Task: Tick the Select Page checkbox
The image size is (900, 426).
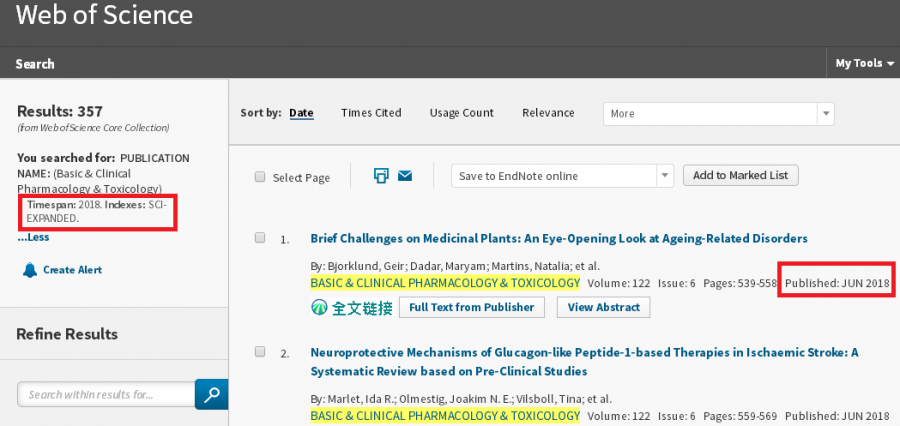Action: 260,177
